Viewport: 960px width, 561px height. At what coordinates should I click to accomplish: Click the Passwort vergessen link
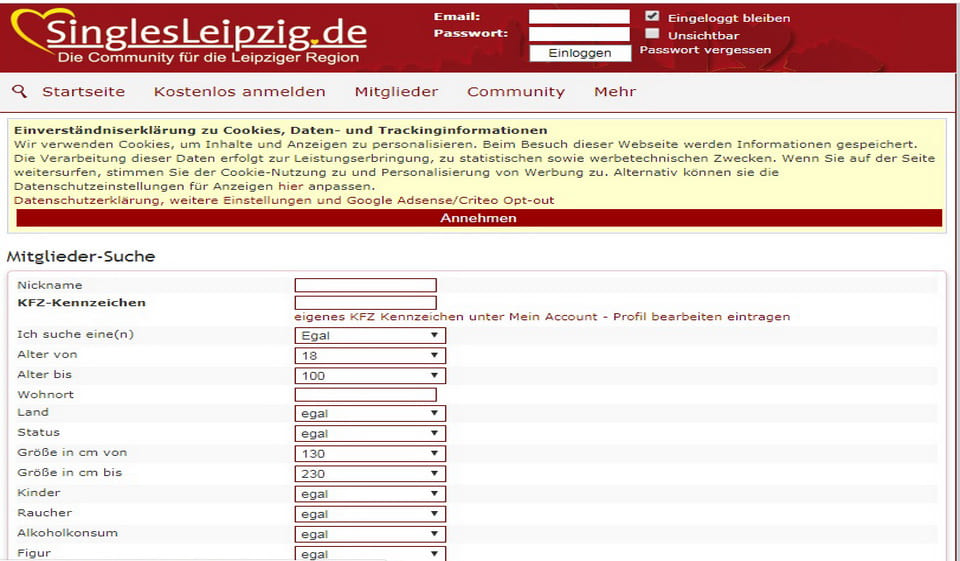(x=705, y=50)
